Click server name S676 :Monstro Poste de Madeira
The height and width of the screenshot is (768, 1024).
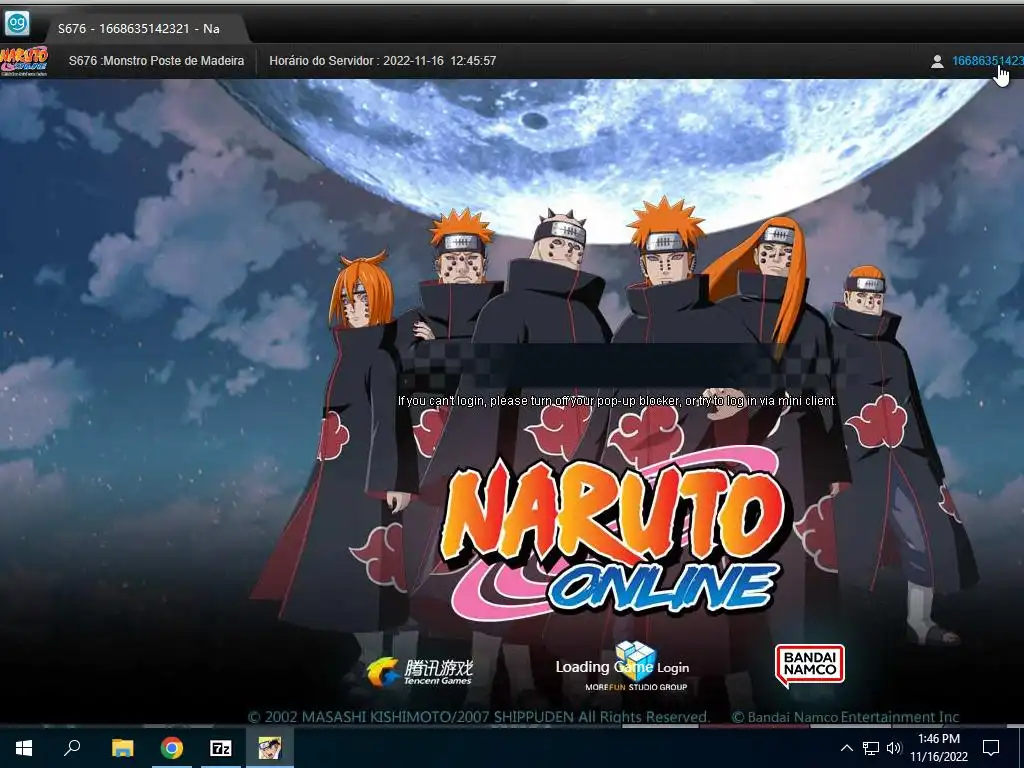click(156, 61)
